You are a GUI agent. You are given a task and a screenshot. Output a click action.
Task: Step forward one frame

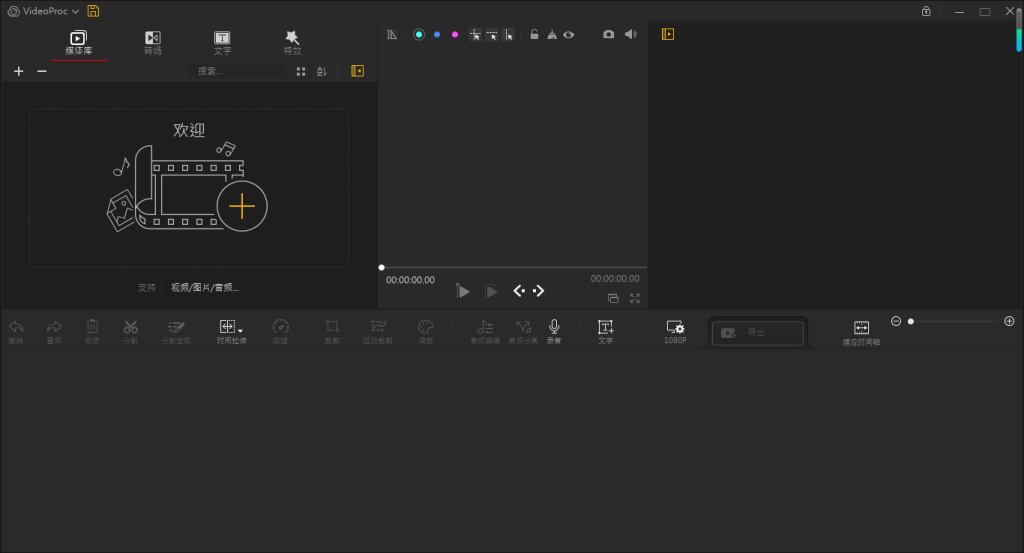tap(539, 291)
